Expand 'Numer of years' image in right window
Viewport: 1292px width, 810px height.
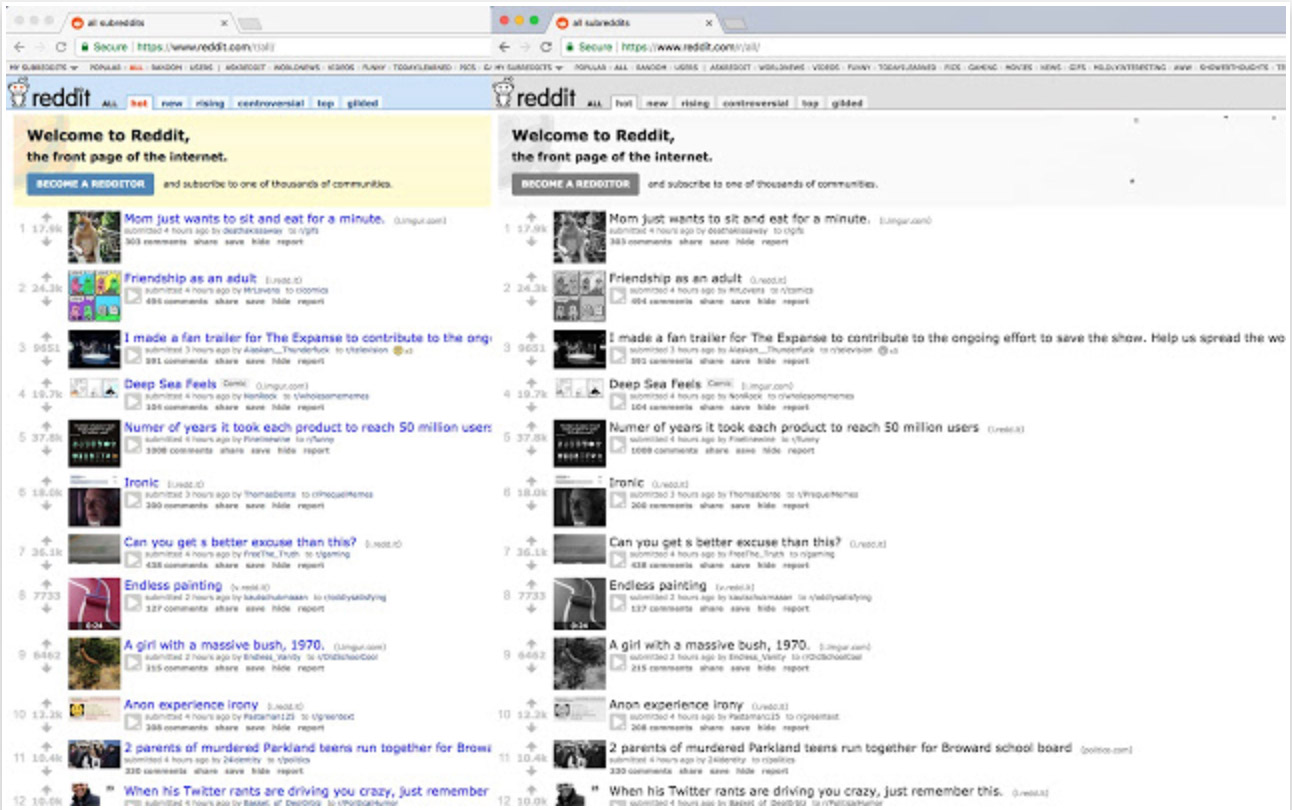pyautogui.click(x=618, y=445)
